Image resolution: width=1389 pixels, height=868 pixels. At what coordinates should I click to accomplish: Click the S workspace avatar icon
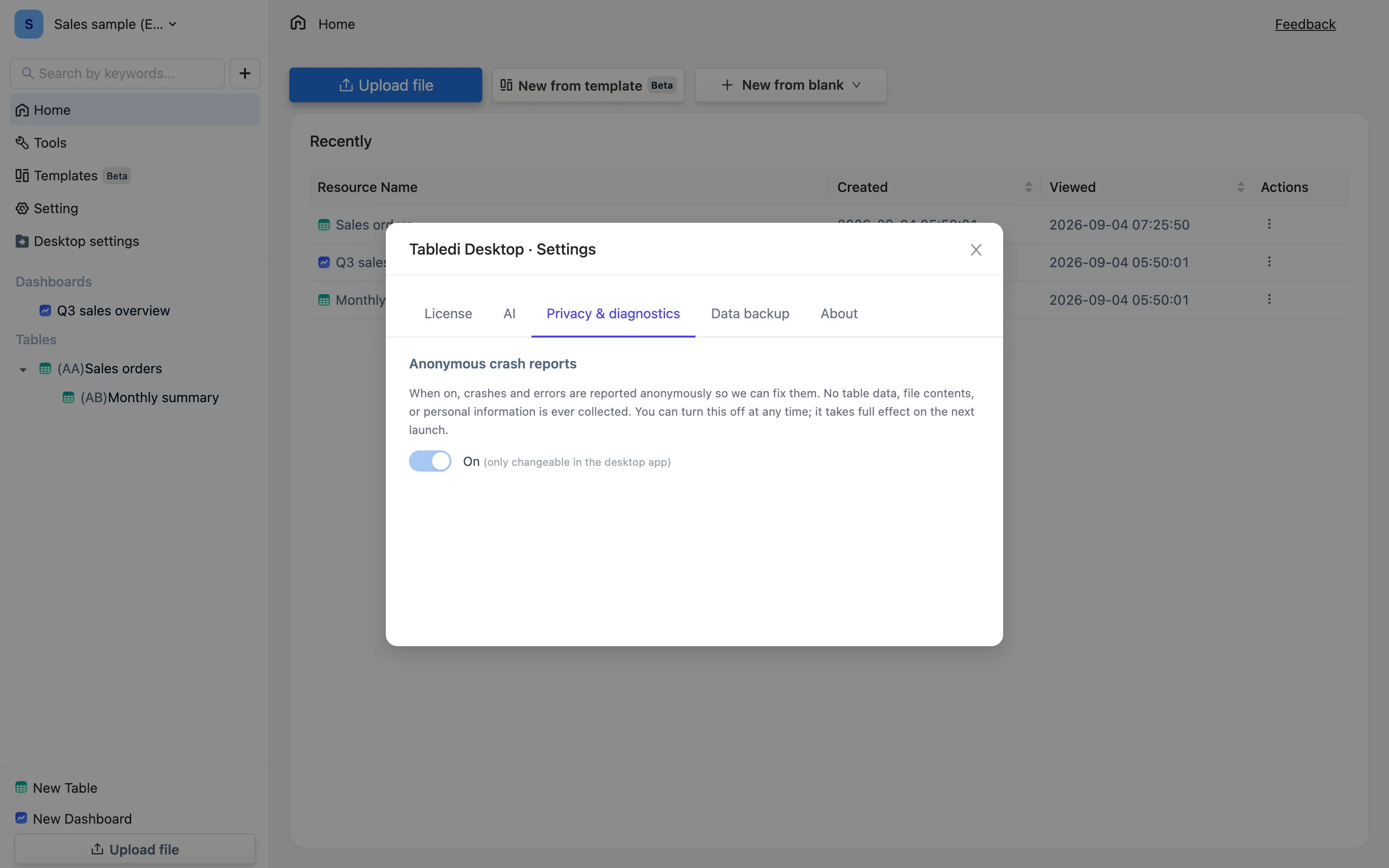tap(29, 24)
